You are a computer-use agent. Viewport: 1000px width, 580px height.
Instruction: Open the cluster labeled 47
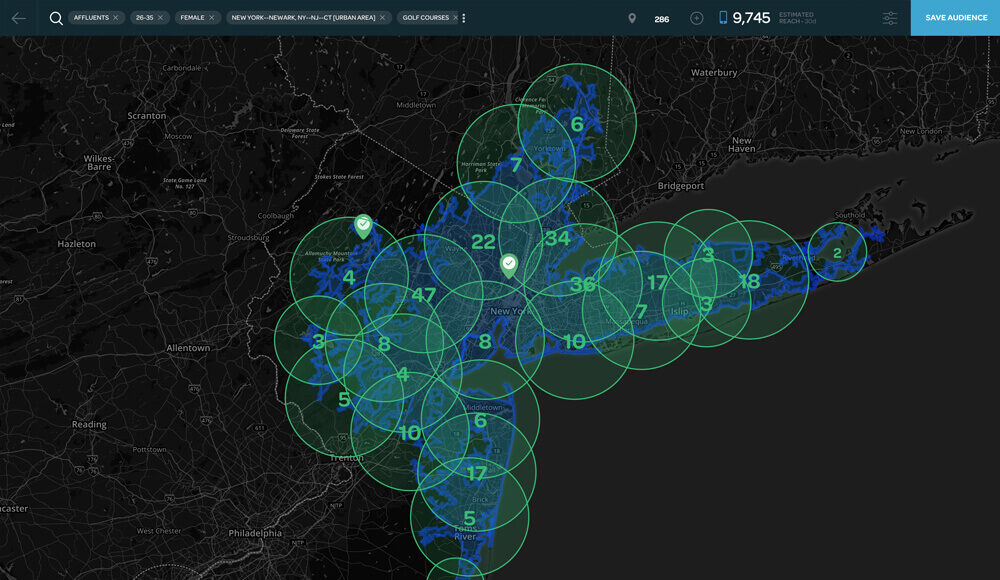(423, 295)
